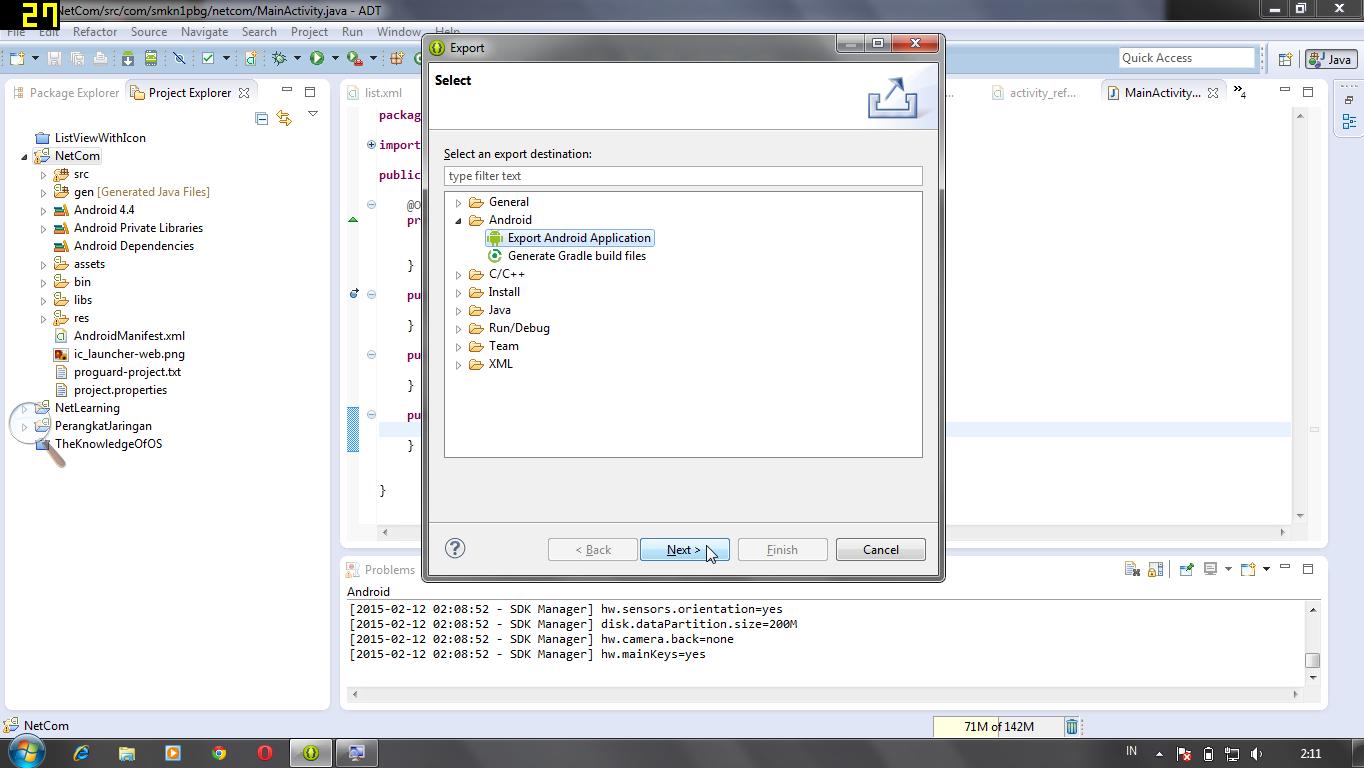The width and height of the screenshot is (1364, 768).
Task: Expand the XML category in export tree
Action: pyautogui.click(x=459, y=364)
